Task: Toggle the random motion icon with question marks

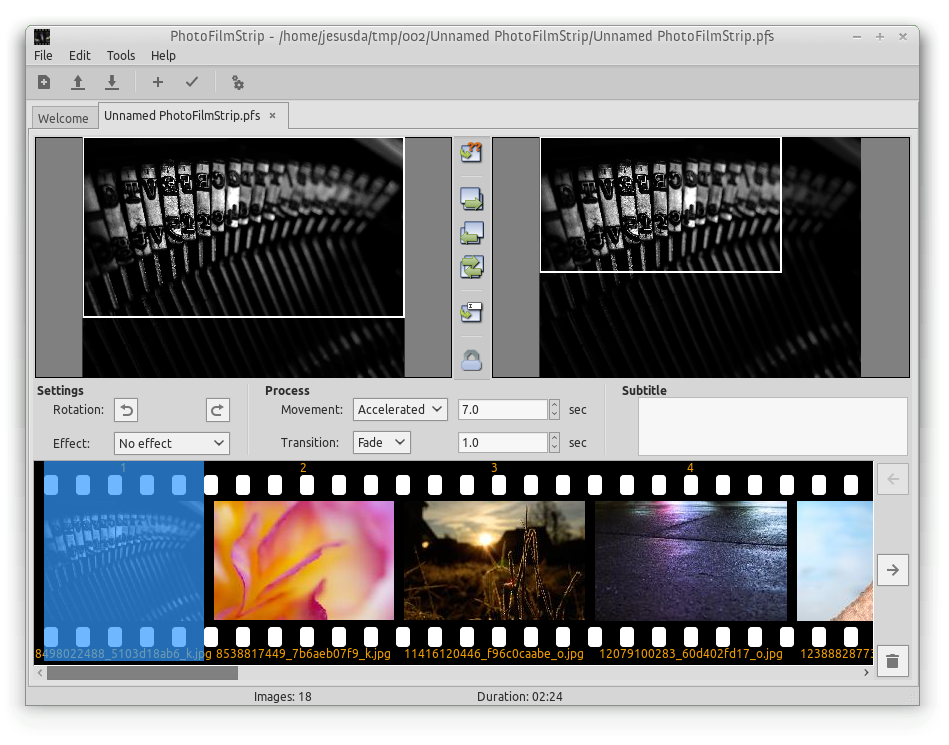Action: (471, 152)
